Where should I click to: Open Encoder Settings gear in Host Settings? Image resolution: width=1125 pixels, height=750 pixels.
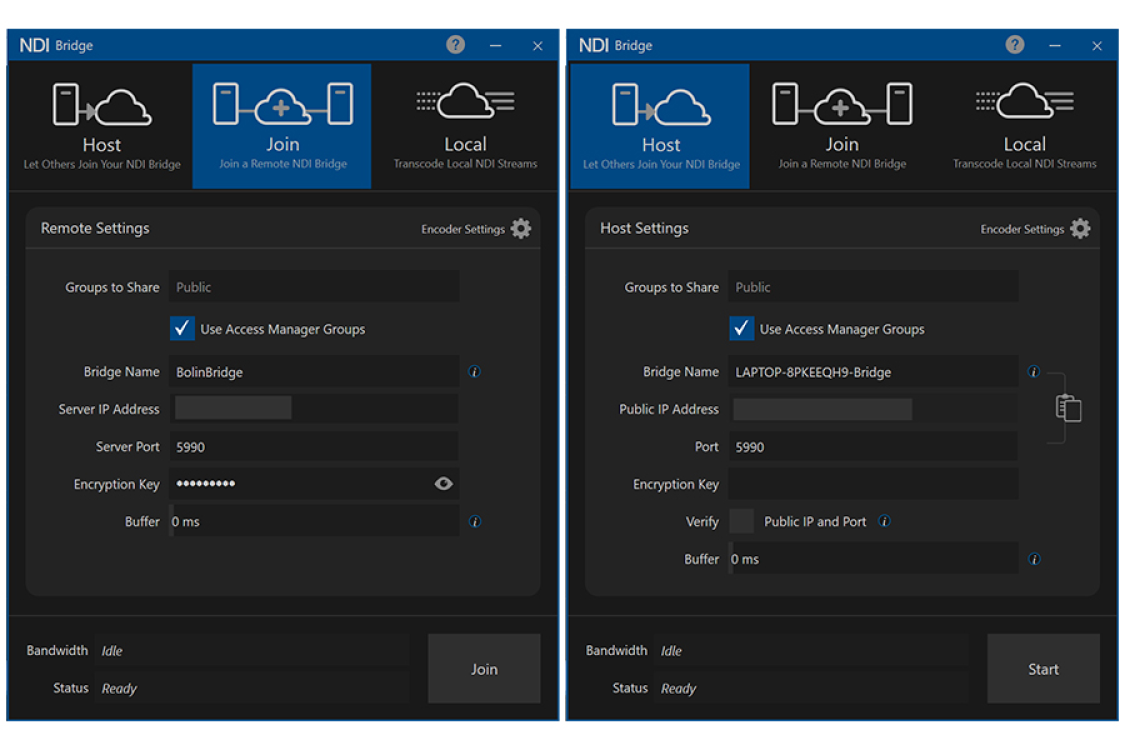[x=1080, y=229]
